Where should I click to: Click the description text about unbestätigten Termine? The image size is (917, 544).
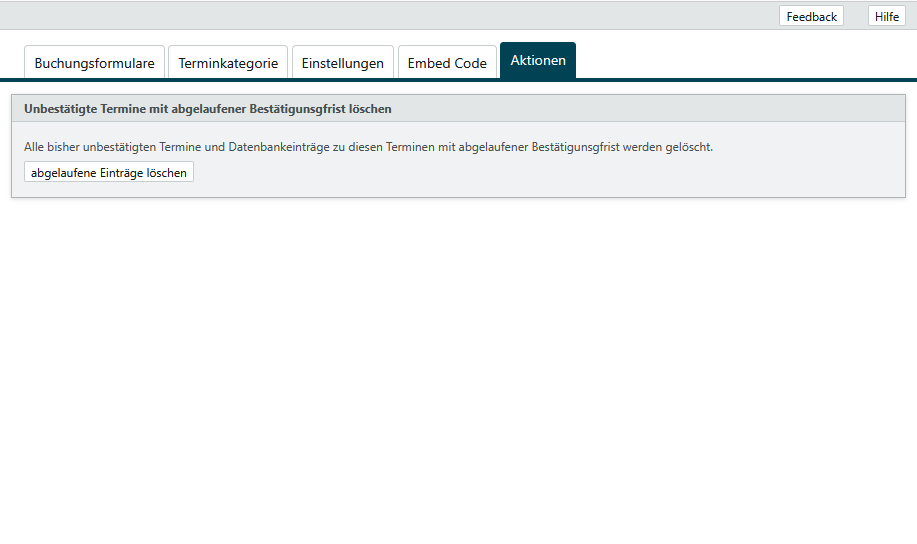tap(368, 146)
